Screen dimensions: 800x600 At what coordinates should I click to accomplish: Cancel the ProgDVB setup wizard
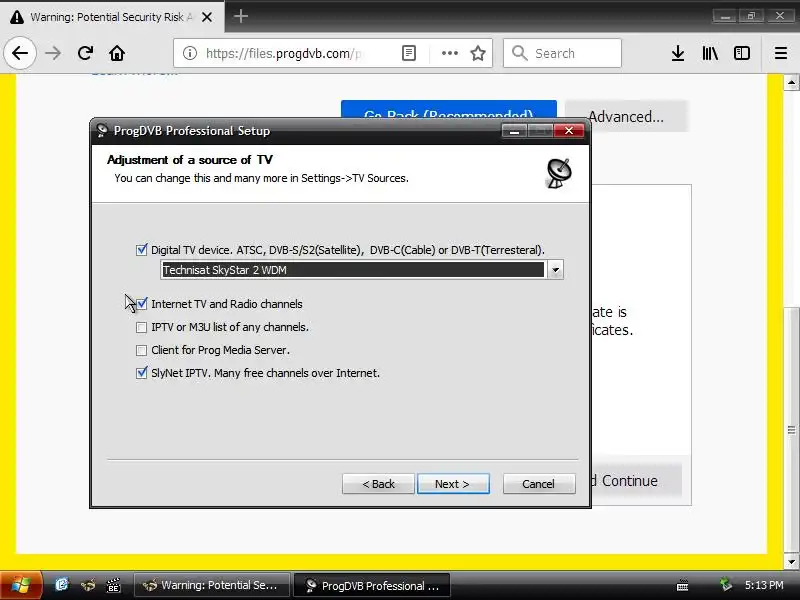coord(539,484)
